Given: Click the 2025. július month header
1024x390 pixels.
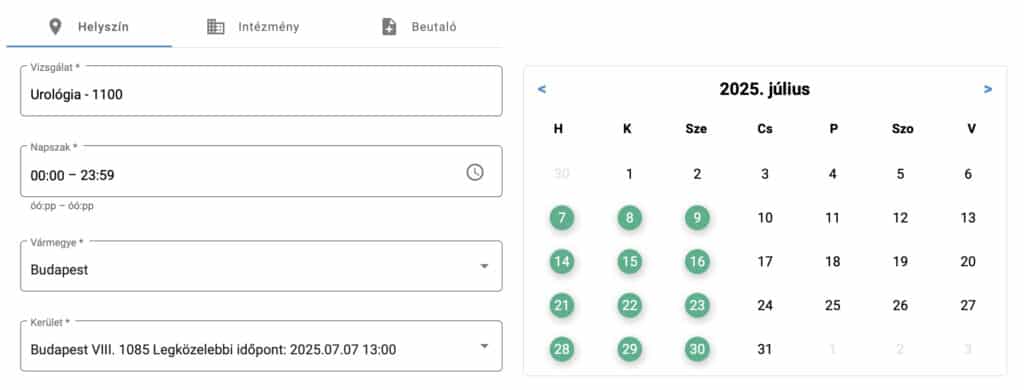Looking at the screenshot, I should click(x=765, y=89).
